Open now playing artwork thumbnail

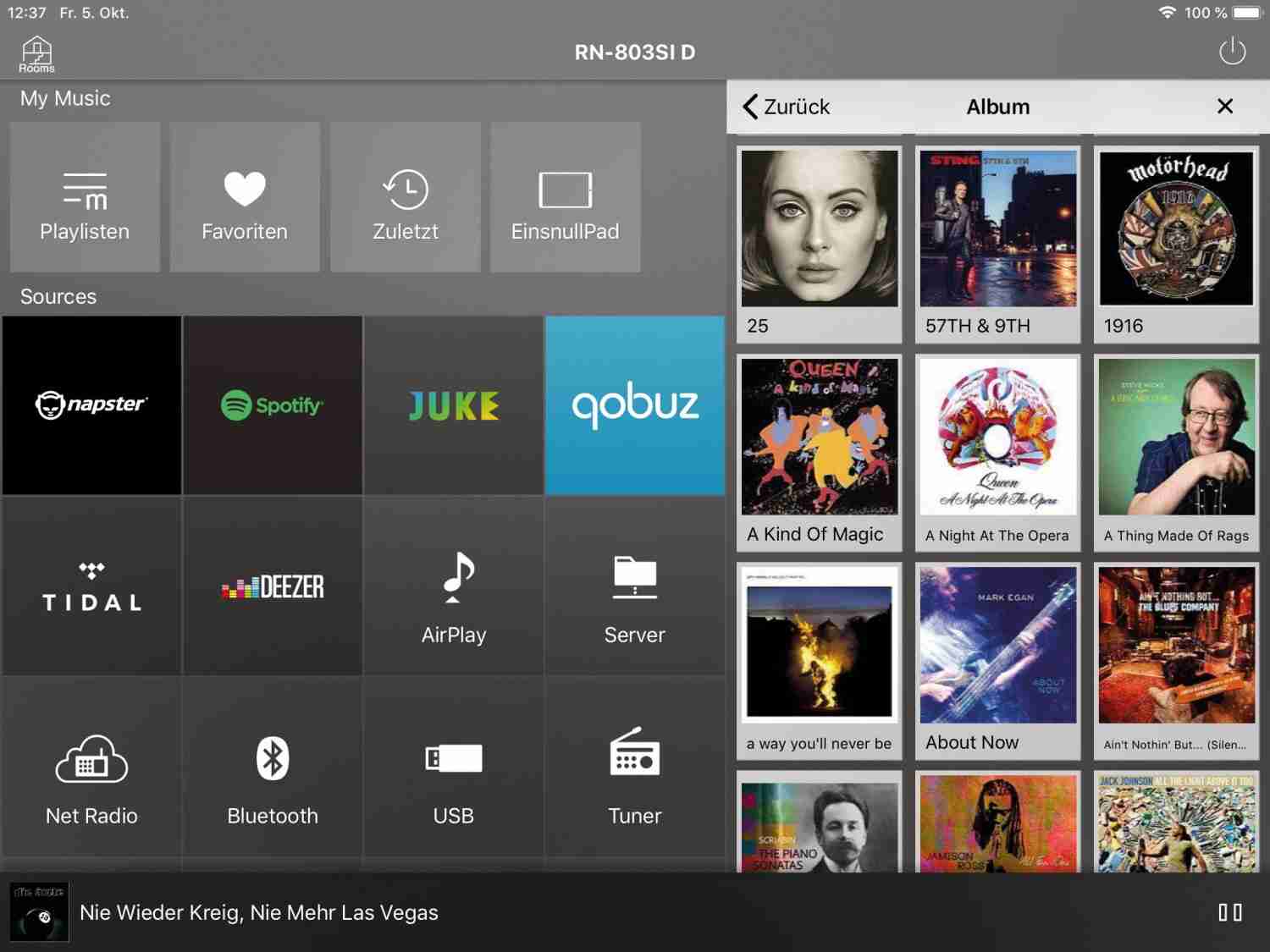coord(39,912)
